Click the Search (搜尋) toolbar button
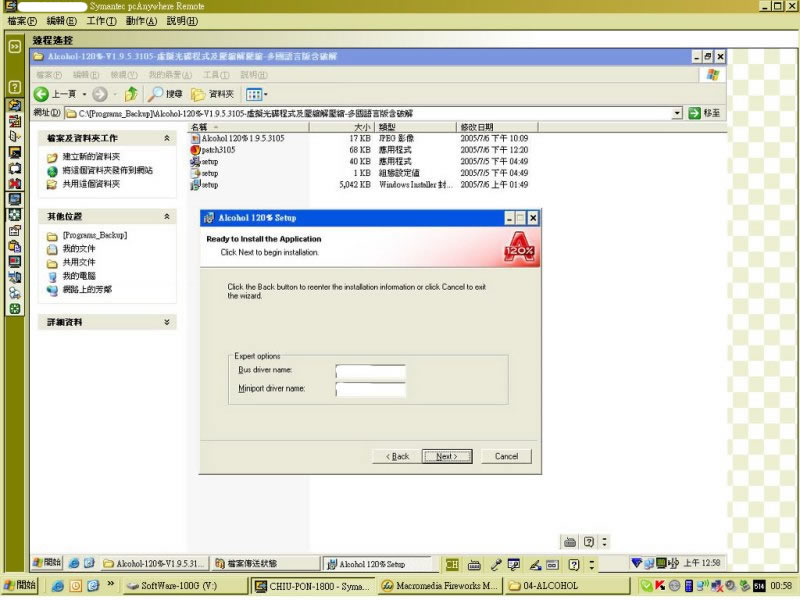Viewport: 800px width, 600px height. coord(165,94)
